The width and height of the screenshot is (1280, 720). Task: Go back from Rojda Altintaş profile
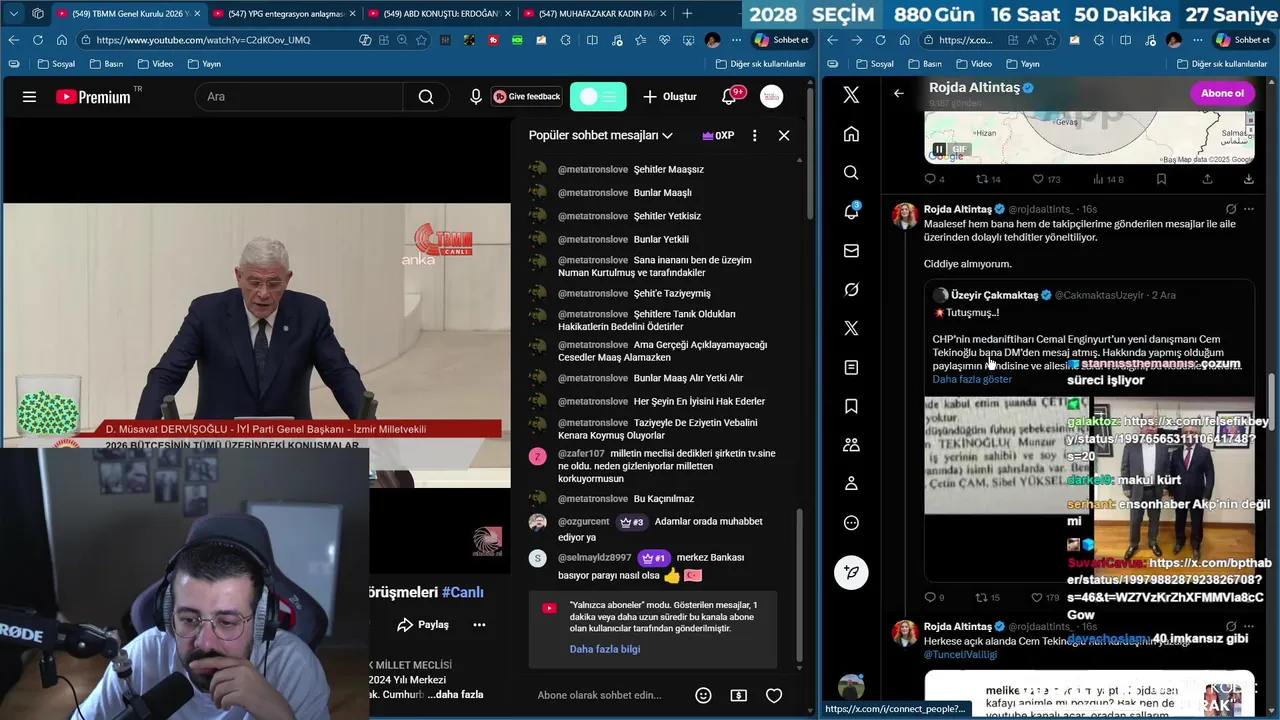pyautogui.click(x=898, y=93)
